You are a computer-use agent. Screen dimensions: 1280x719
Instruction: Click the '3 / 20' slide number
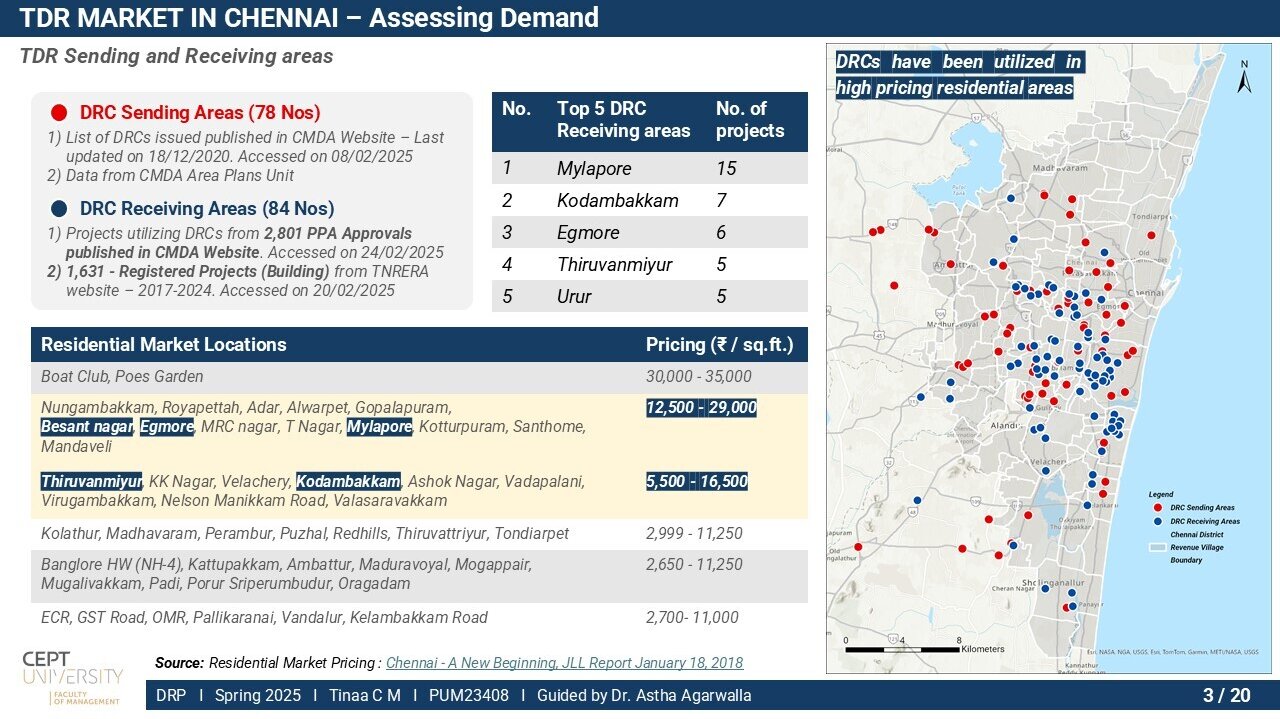pos(1226,695)
